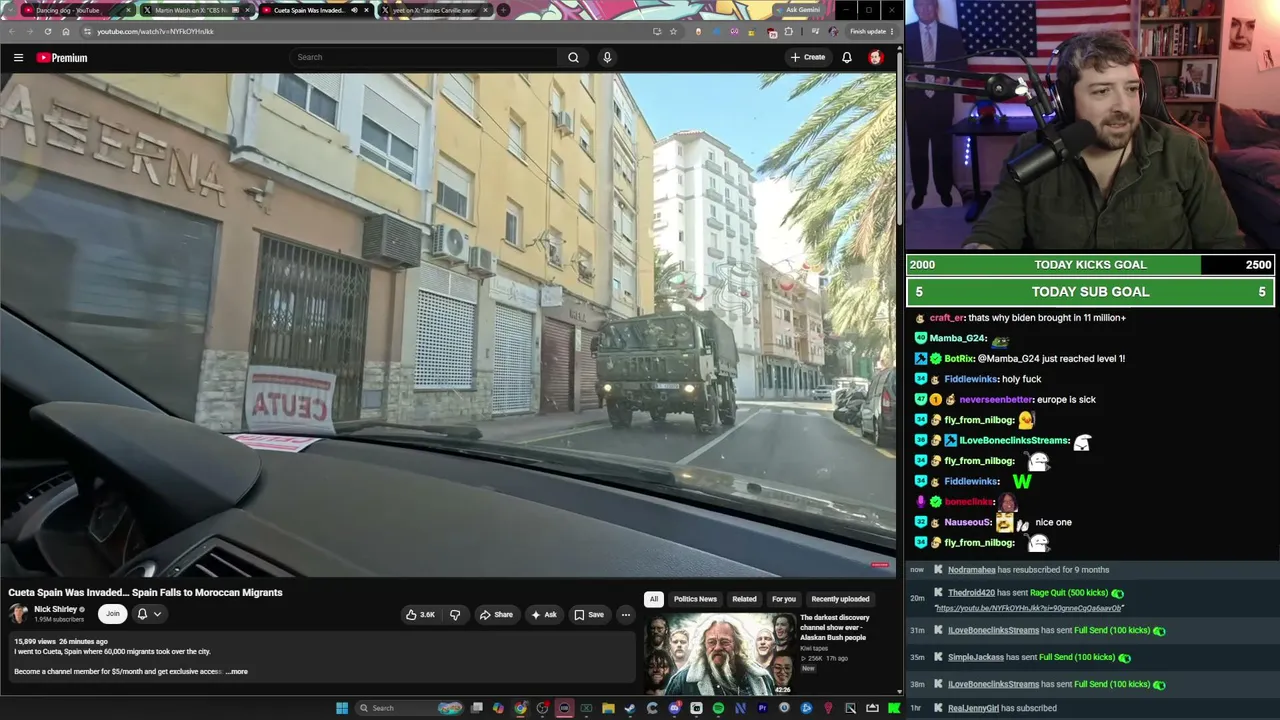This screenshot has width=1280, height=720.
Task: Save the video to a playlist
Action: [x=588, y=614]
